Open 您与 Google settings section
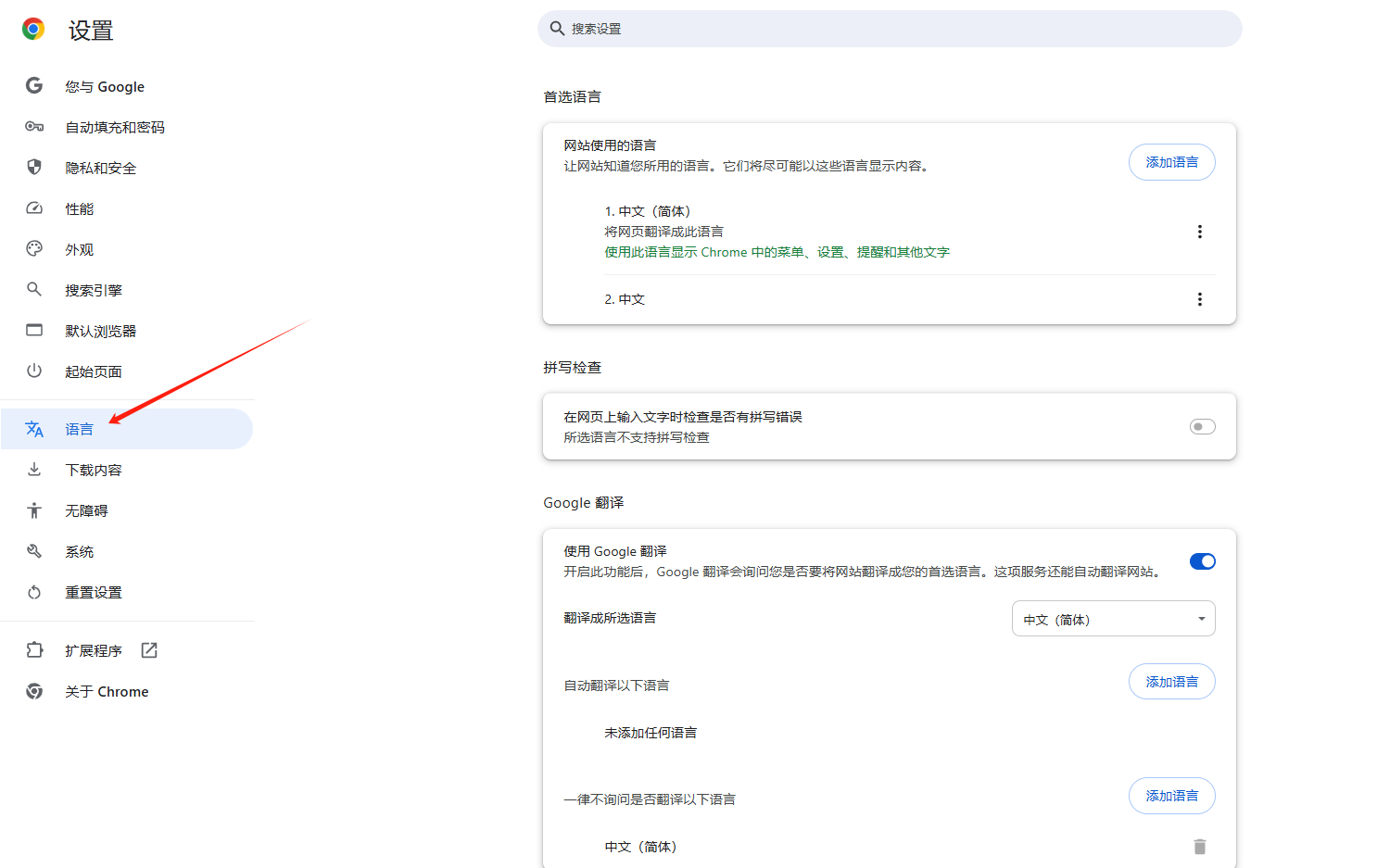This screenshot has width=1377, height=868. tap(127, 86)
